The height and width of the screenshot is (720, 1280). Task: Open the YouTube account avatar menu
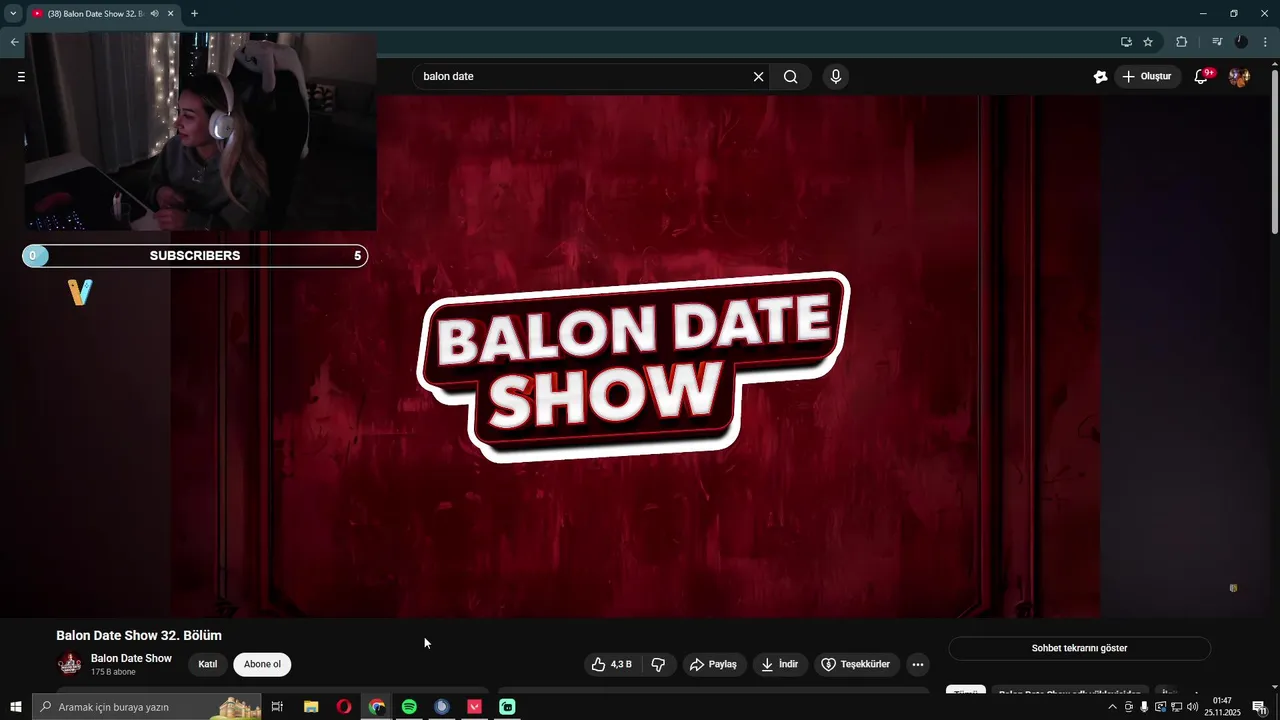click(1239, 77)
